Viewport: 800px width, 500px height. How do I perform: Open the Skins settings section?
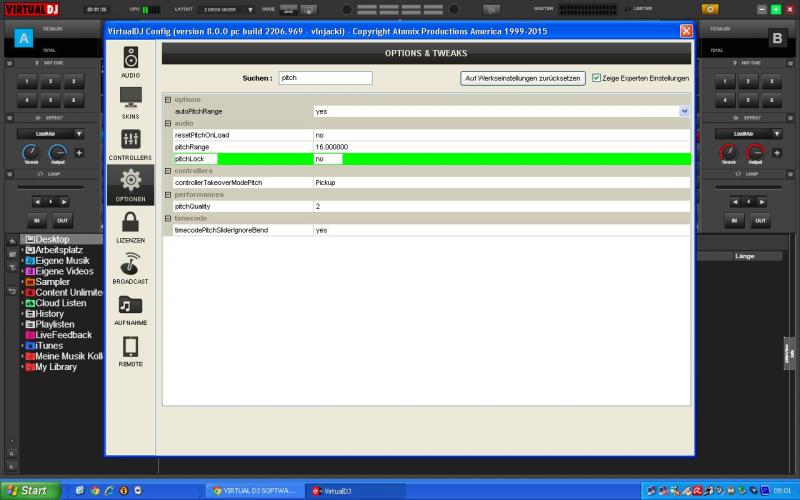tap(130, 103)
